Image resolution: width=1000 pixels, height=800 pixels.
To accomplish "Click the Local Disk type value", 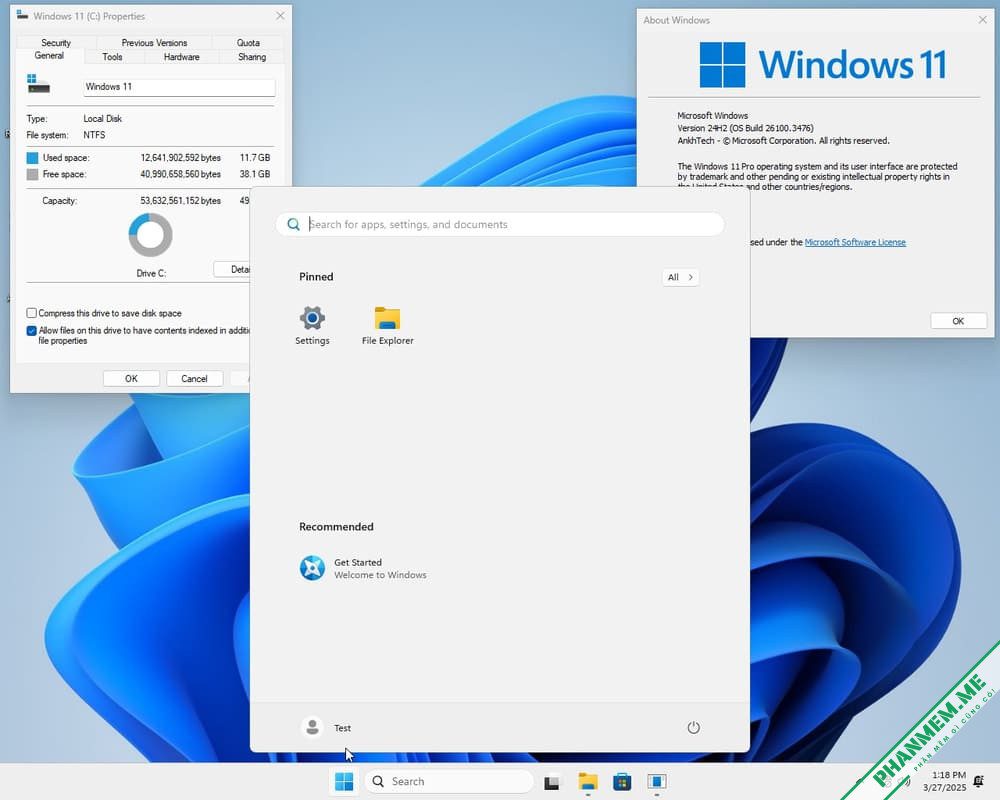I will tap(103, 119).
